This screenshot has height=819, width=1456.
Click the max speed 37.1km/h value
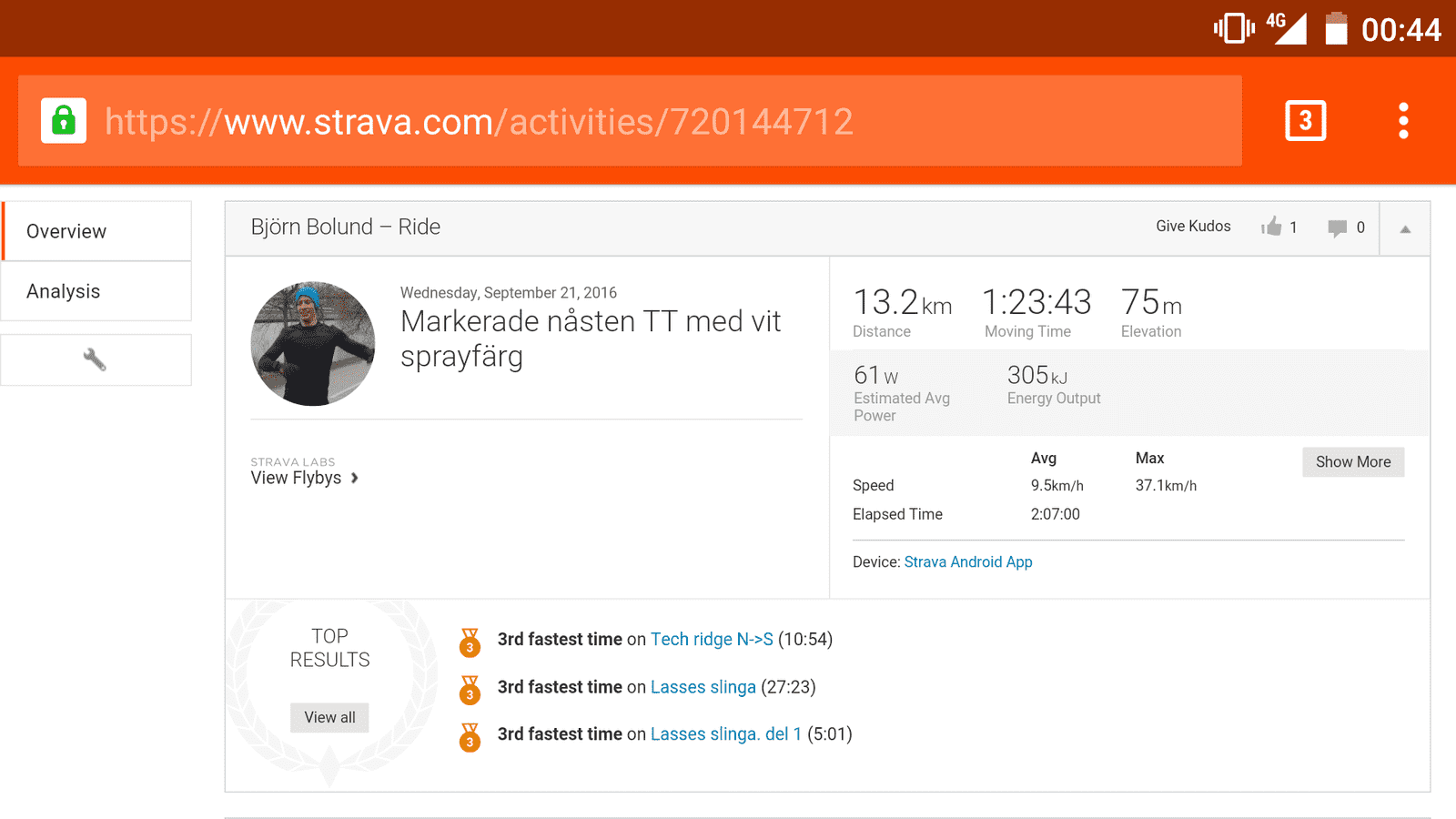[x=1166, y=486]
